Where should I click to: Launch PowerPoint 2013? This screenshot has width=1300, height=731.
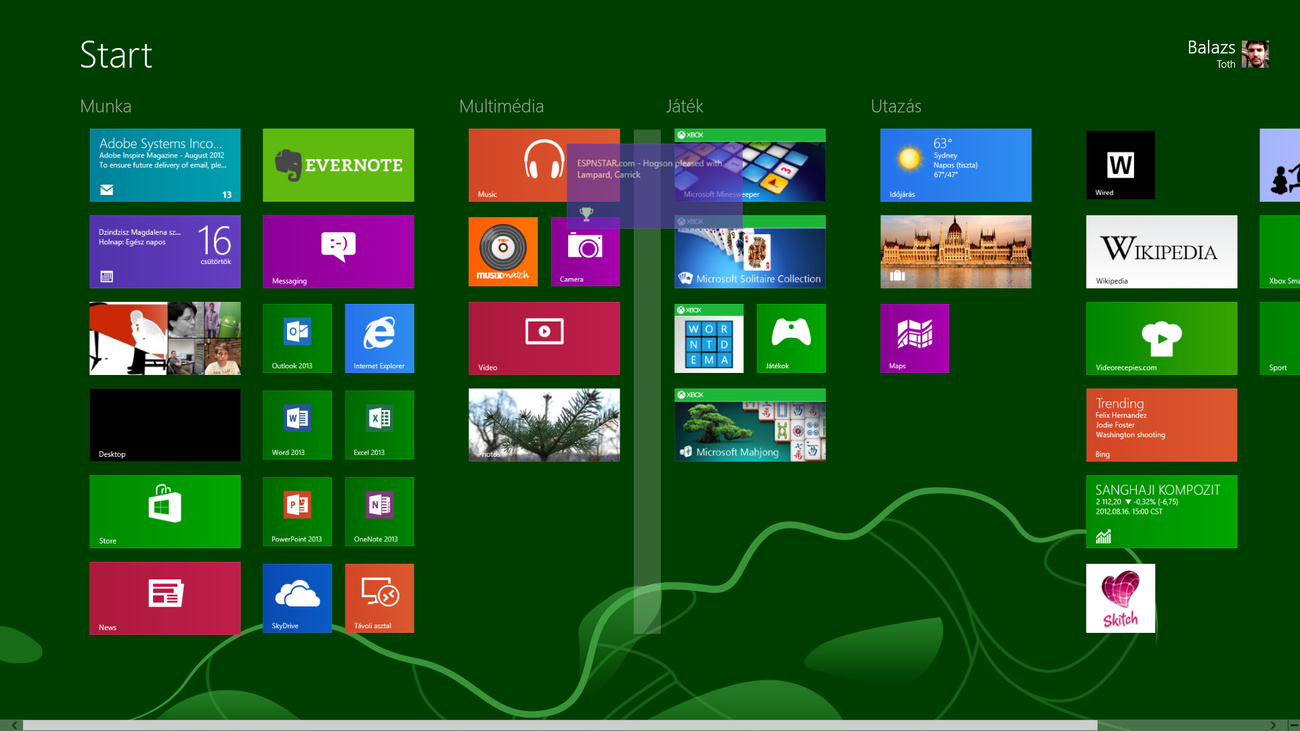coord(297,512)
